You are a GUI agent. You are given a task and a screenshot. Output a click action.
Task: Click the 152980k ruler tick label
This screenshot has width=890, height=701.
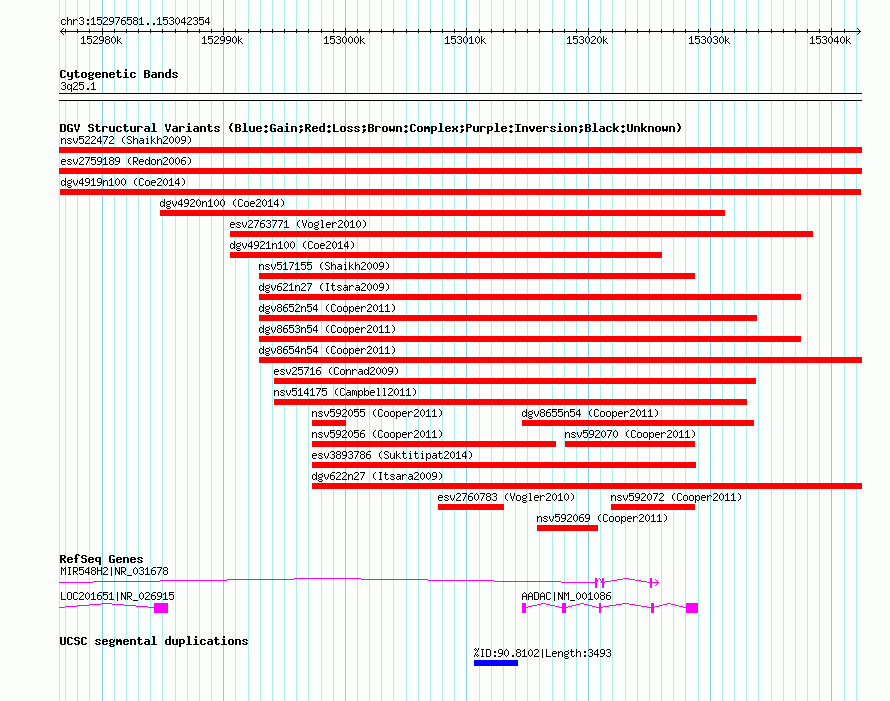[x=101, y=40]
